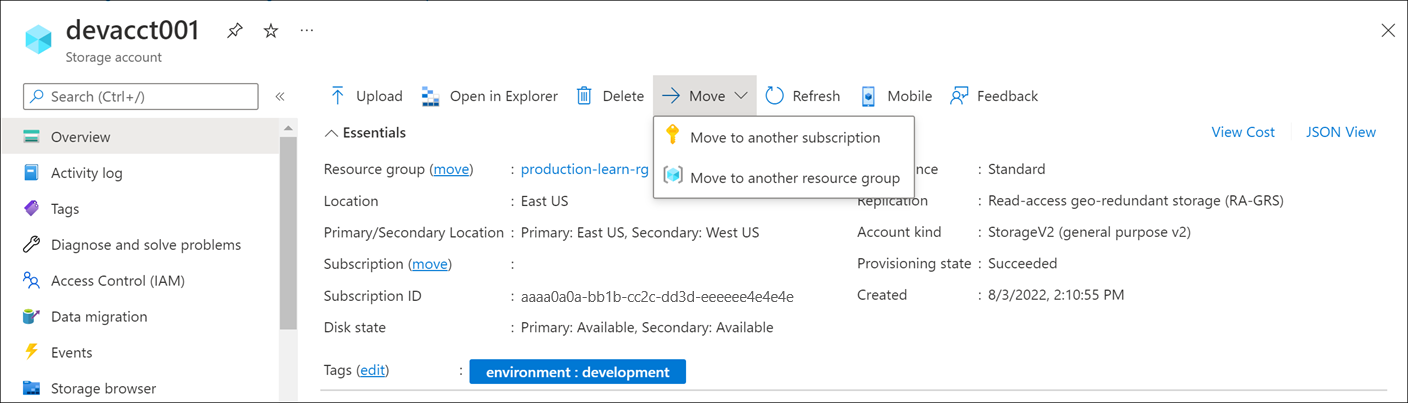
Task: Close the storage account blade
Action: click(x=1387, y=31)
